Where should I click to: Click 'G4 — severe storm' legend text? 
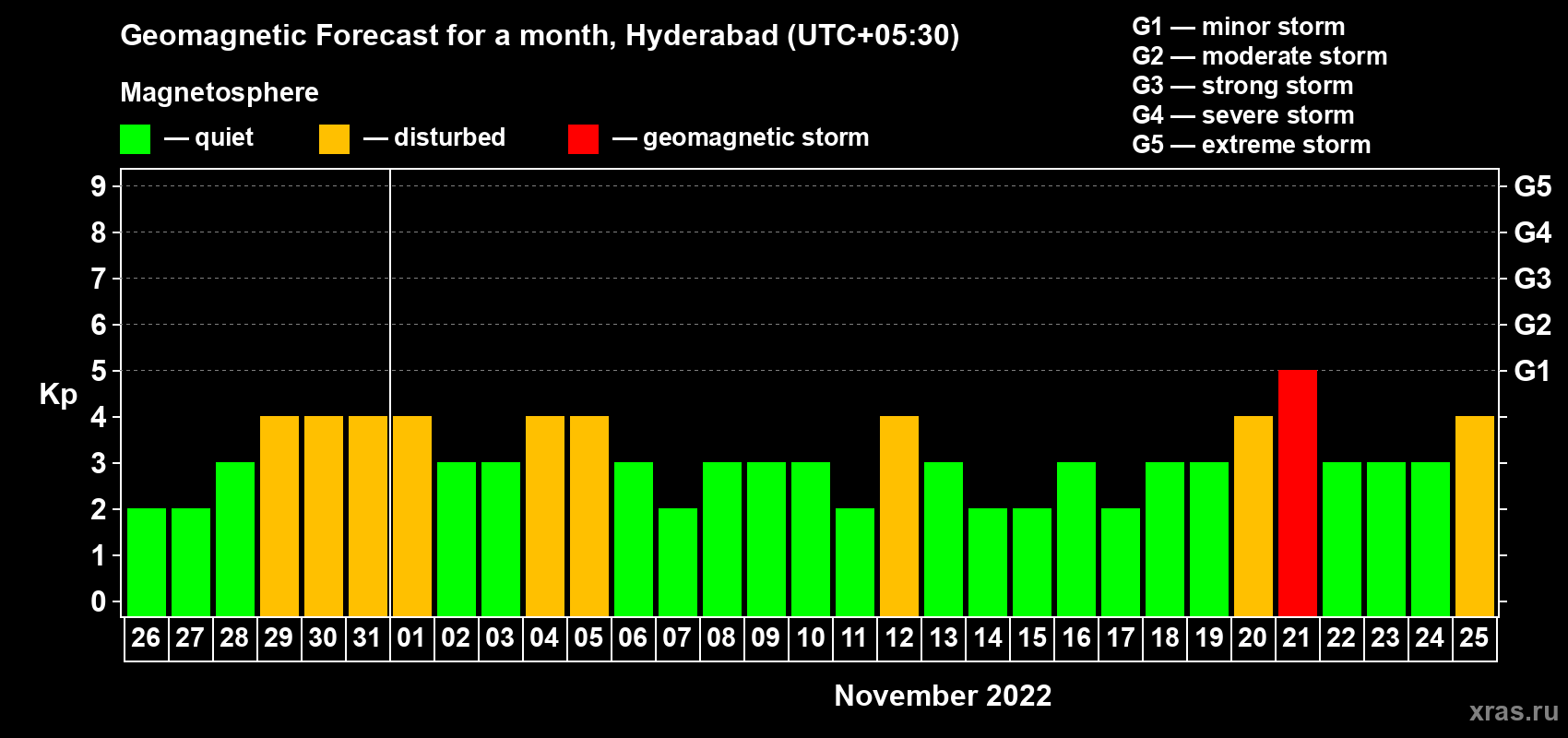pyautogui.click(x=1243, y=115)
